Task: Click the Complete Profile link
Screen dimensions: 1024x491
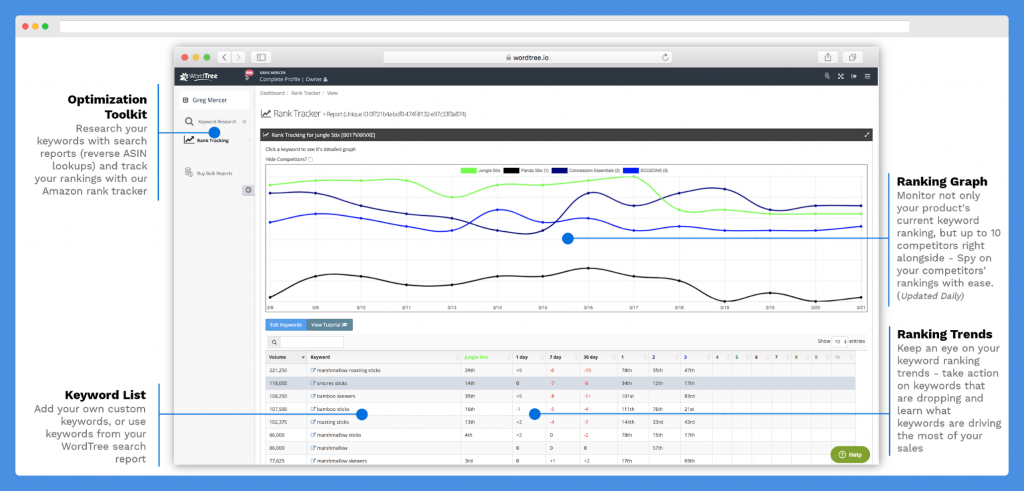Action: 281,79
